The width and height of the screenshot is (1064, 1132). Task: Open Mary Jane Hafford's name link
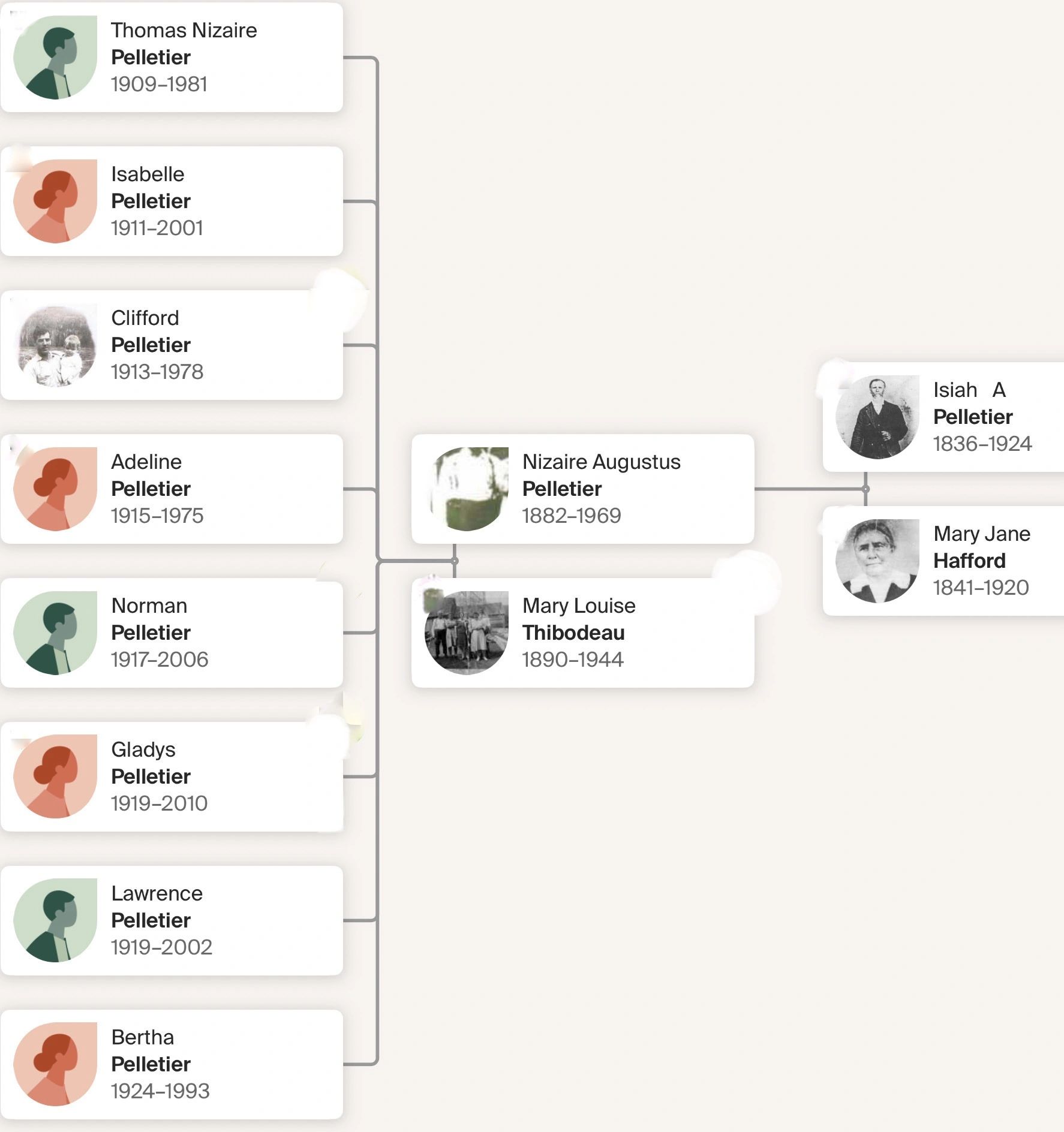click(981, 547)
